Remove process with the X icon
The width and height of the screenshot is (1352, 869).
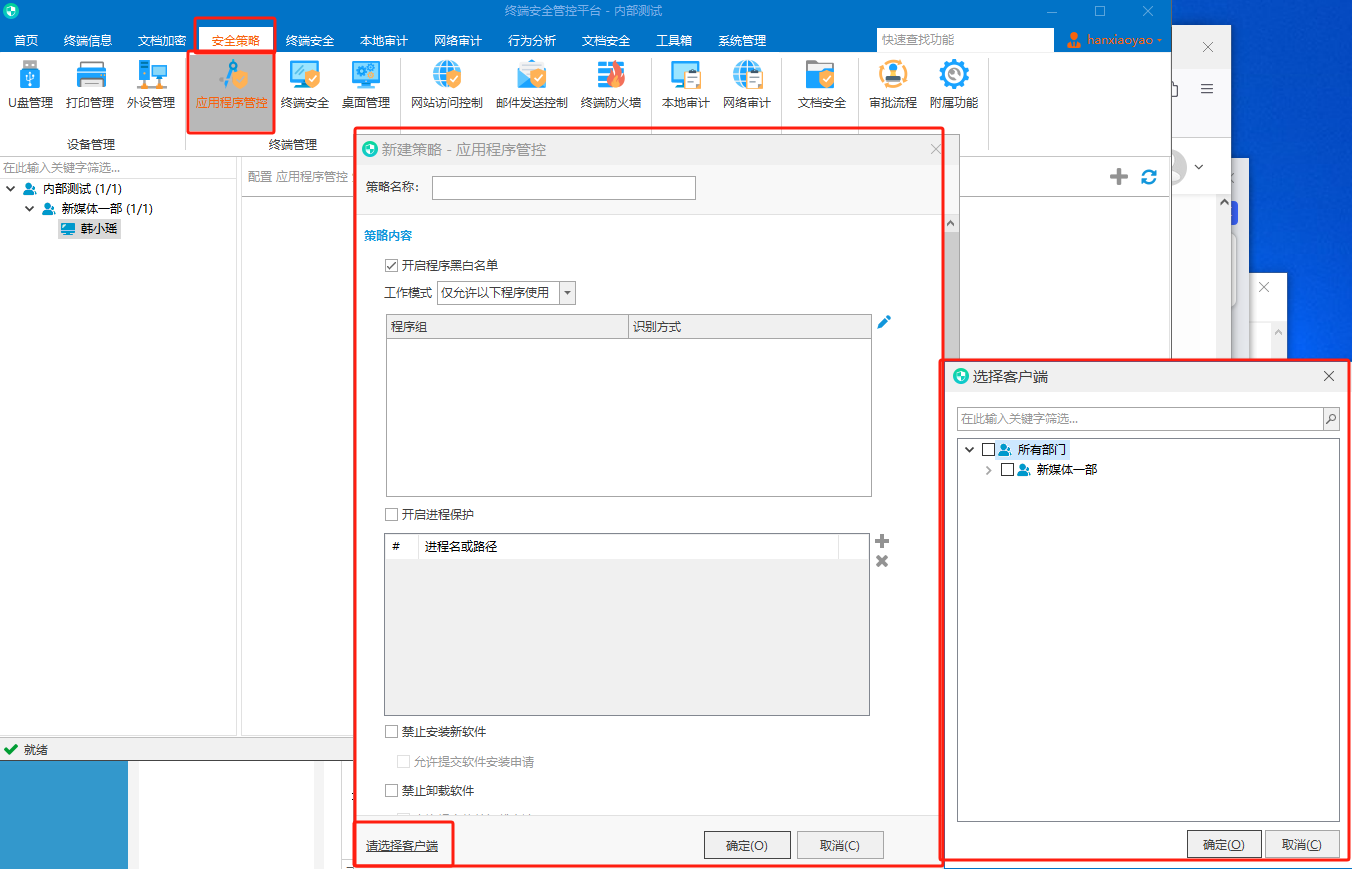882,561
